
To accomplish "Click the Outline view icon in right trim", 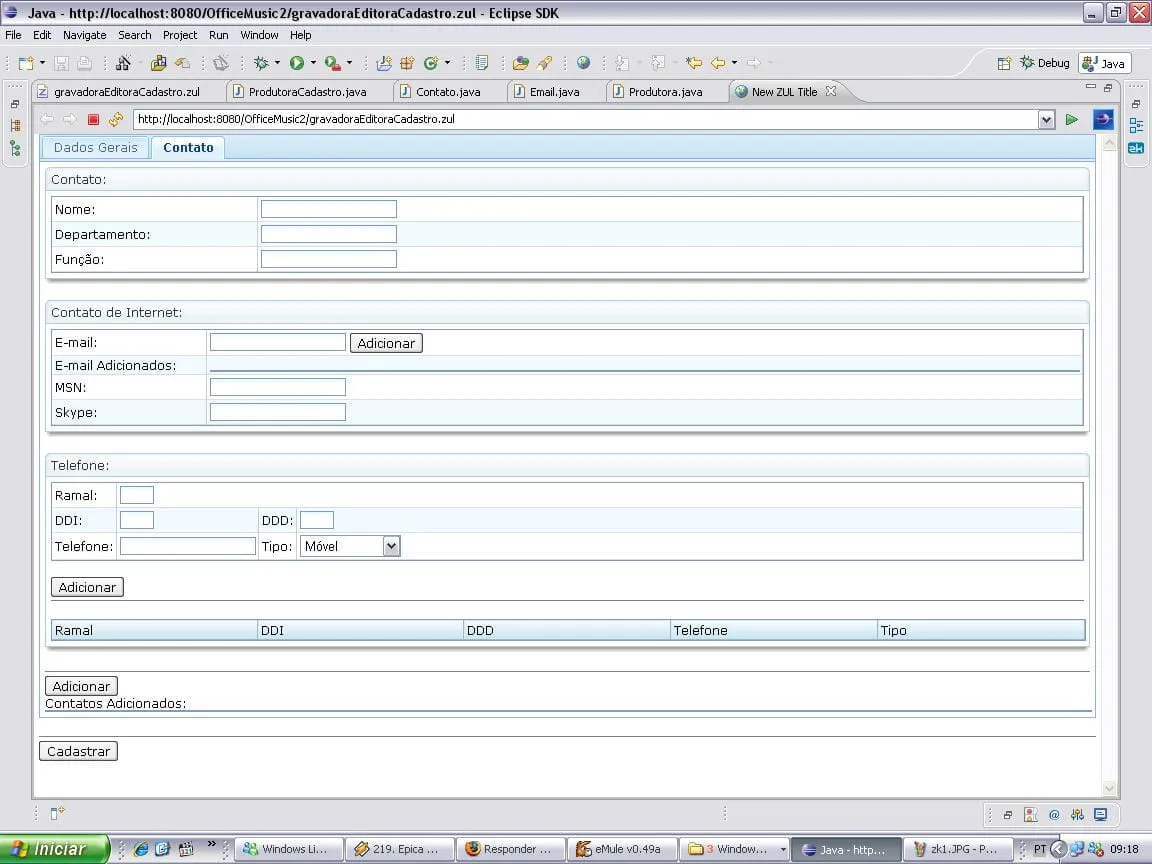I will click(1136, 126).
